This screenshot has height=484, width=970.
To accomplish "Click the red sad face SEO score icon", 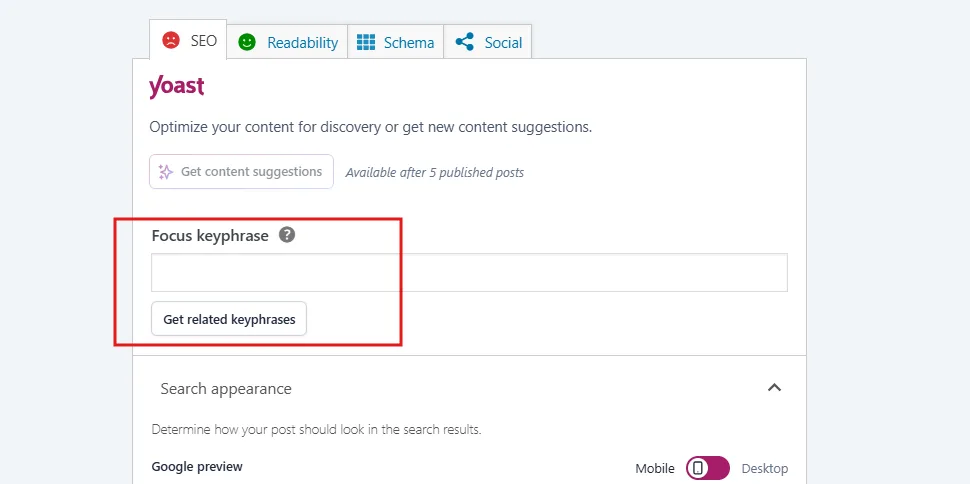I will click(171, 41).
